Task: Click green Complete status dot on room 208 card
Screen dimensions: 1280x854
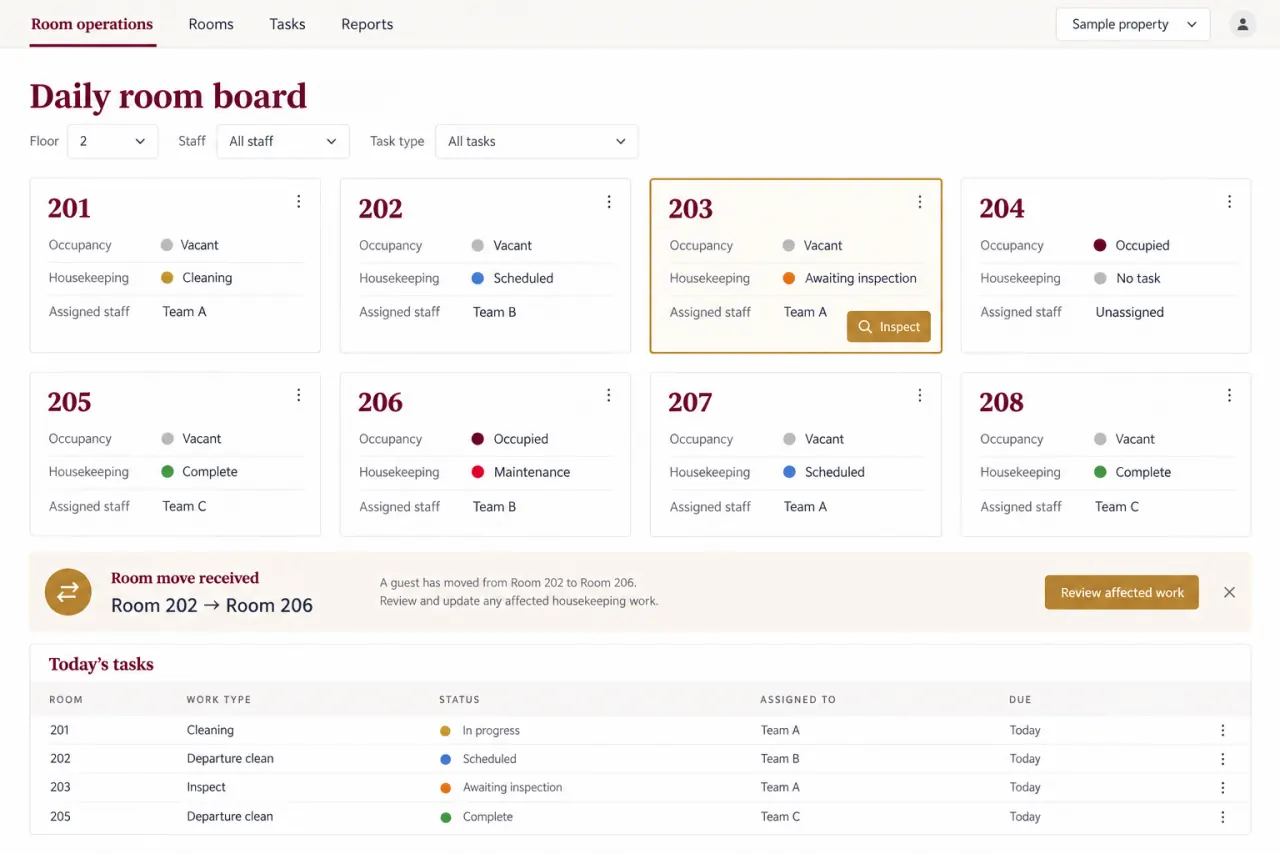Action: pos(1100,472)
